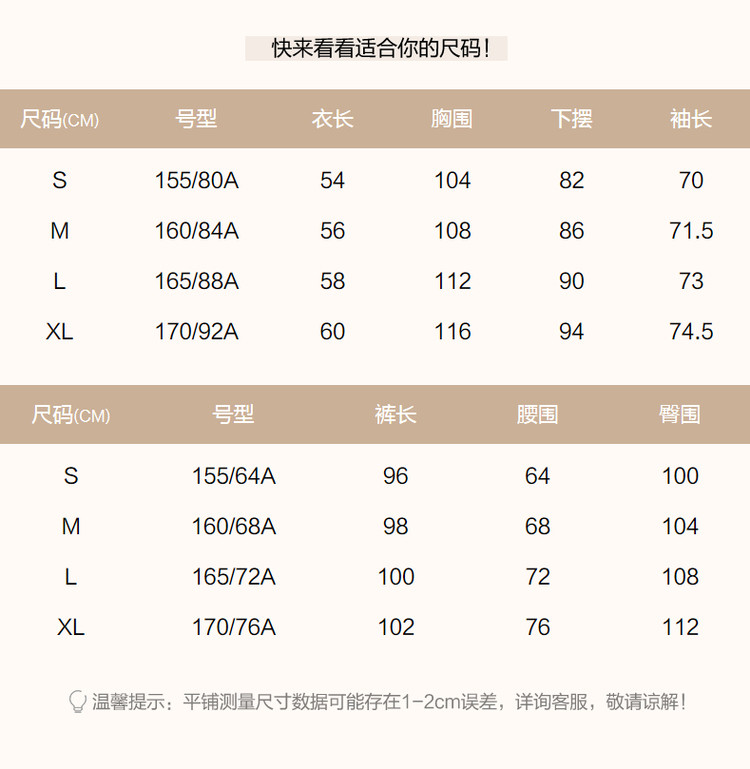Screen dimensions: 750x769
Task: Click the bust value 116
Action: coord(452,332)
